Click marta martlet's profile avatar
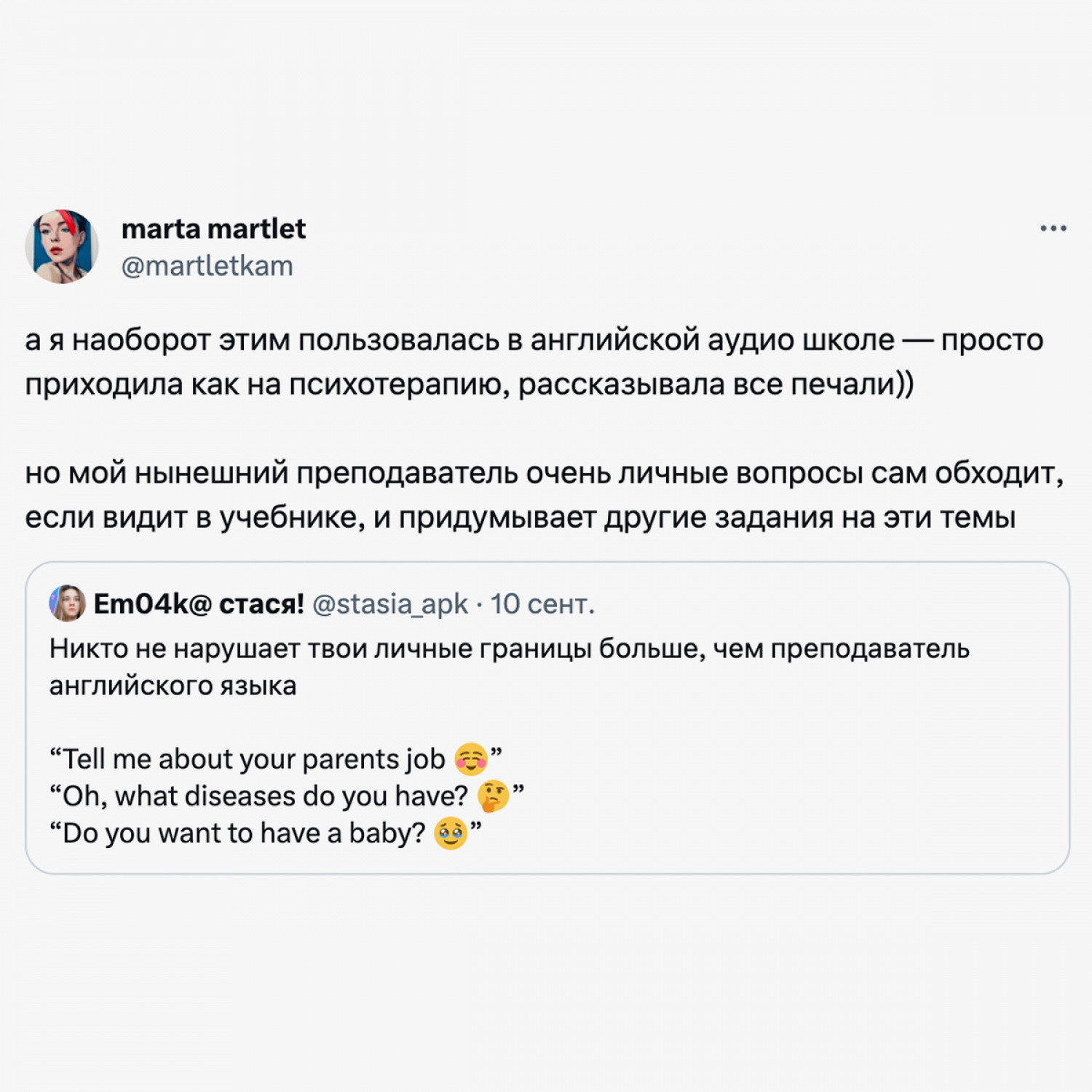The height and width of the screenshot is (1092, 1092). (62, 247)
